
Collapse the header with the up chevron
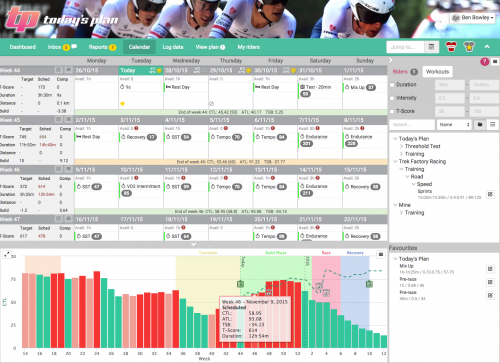coord(487,47)
